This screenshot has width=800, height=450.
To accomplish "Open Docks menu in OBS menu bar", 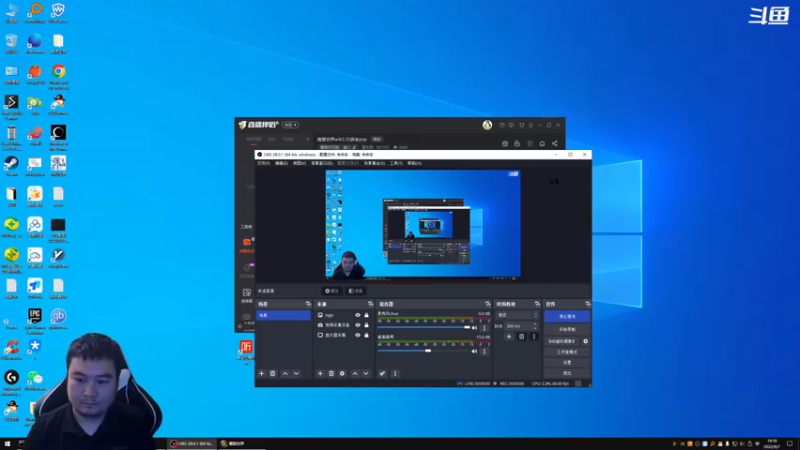I will coord(321,163).
